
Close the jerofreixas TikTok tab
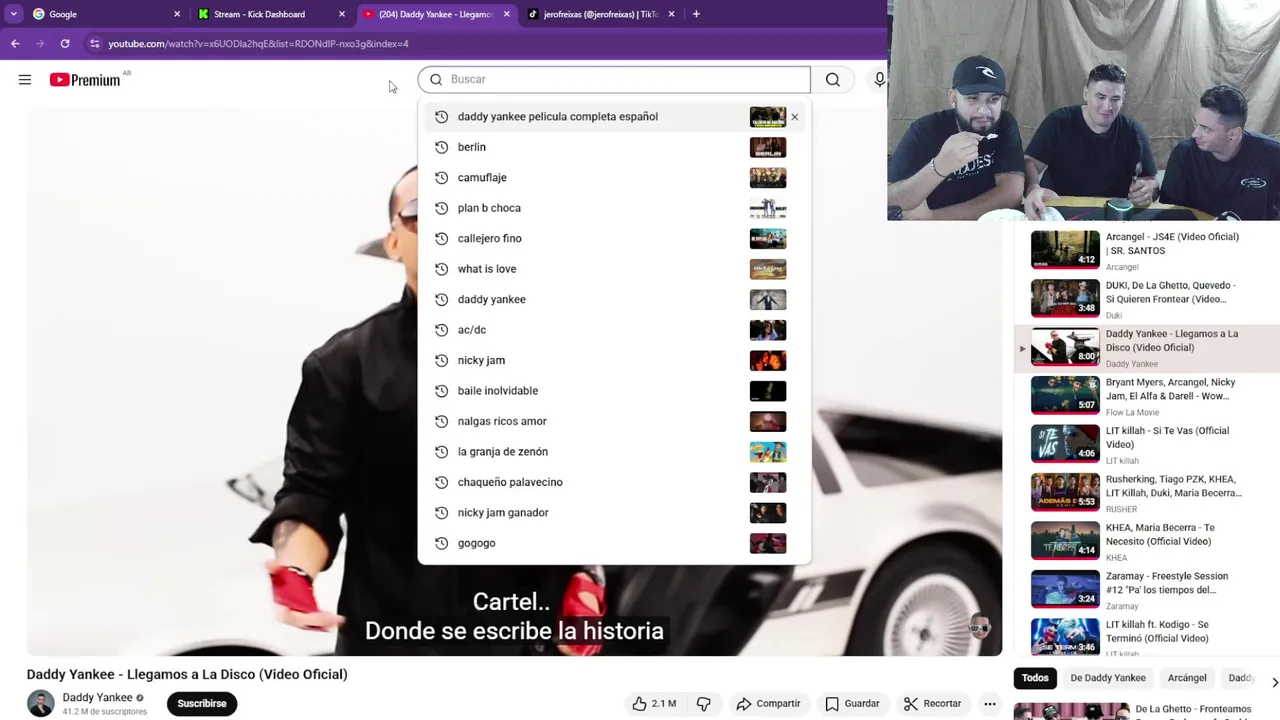671,14
